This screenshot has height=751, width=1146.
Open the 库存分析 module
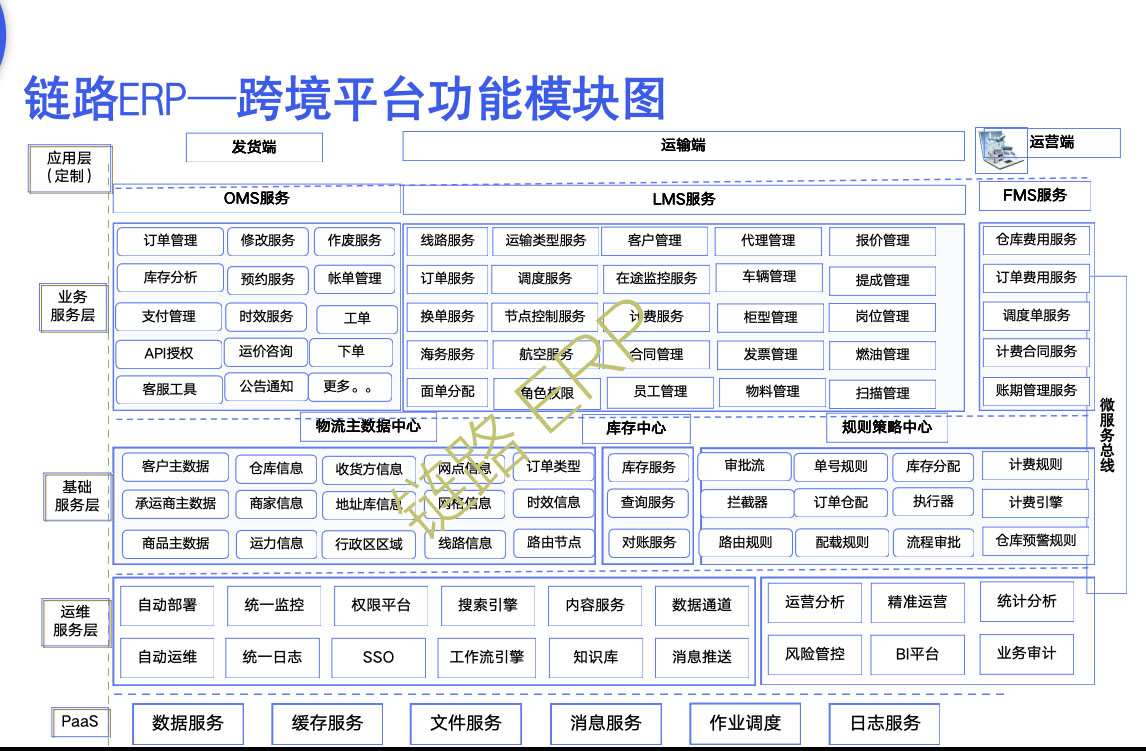(x=168, y=278)
